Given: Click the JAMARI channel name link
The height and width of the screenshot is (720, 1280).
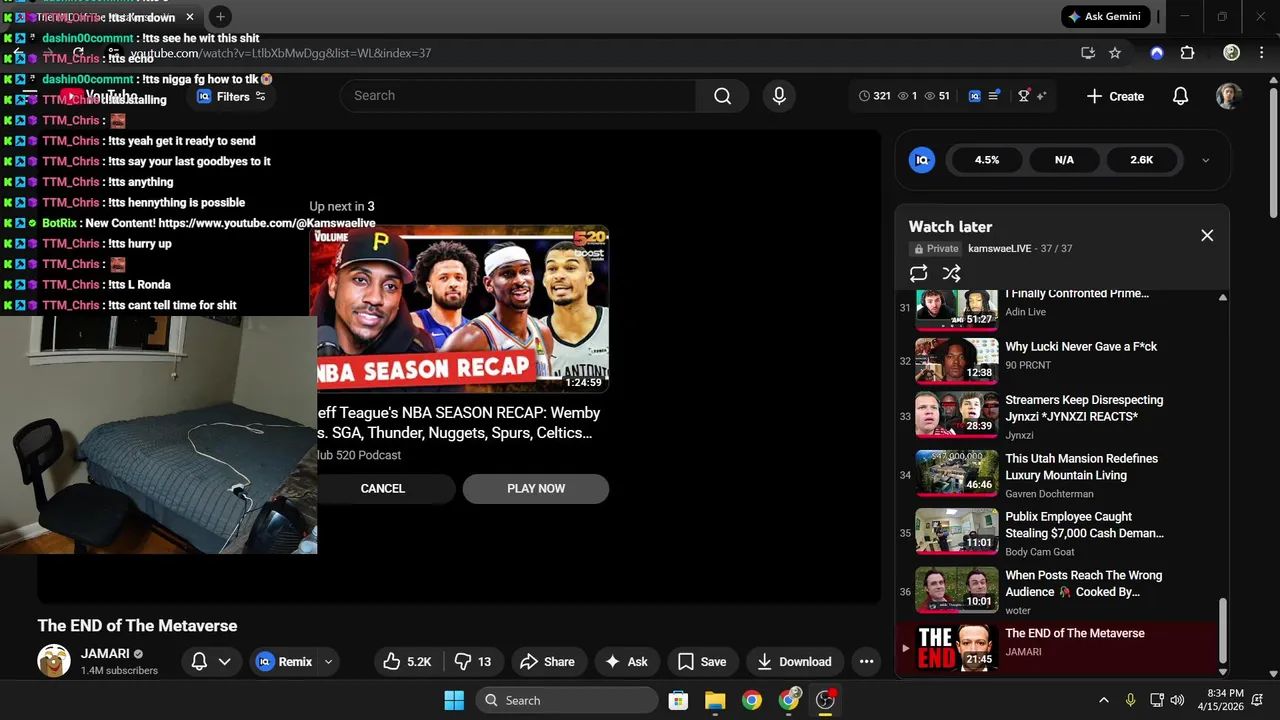Looking at the screenshot, I should (x=105, y=654).
